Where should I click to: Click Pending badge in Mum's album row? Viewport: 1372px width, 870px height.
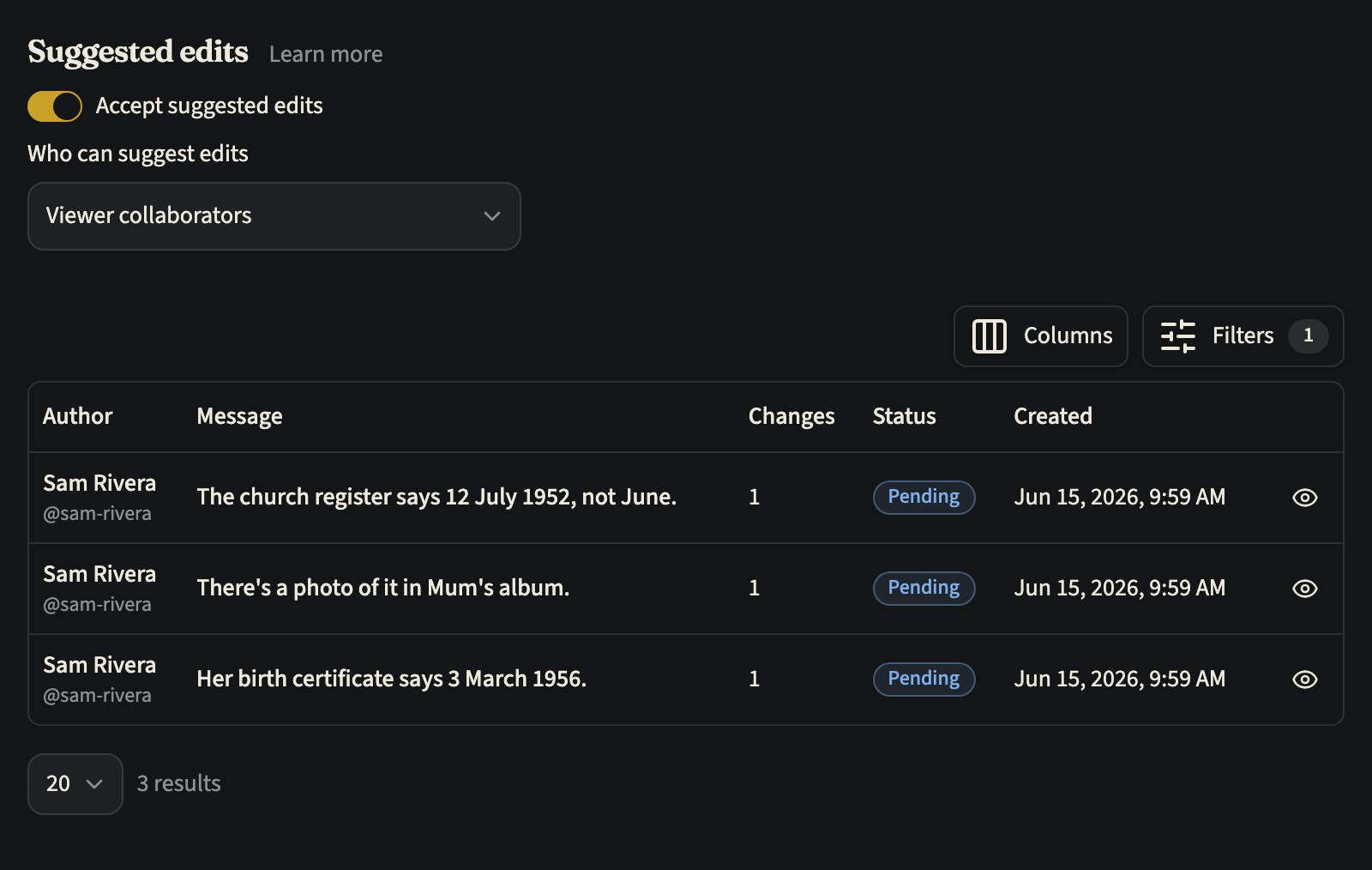[x=924, y=588]
